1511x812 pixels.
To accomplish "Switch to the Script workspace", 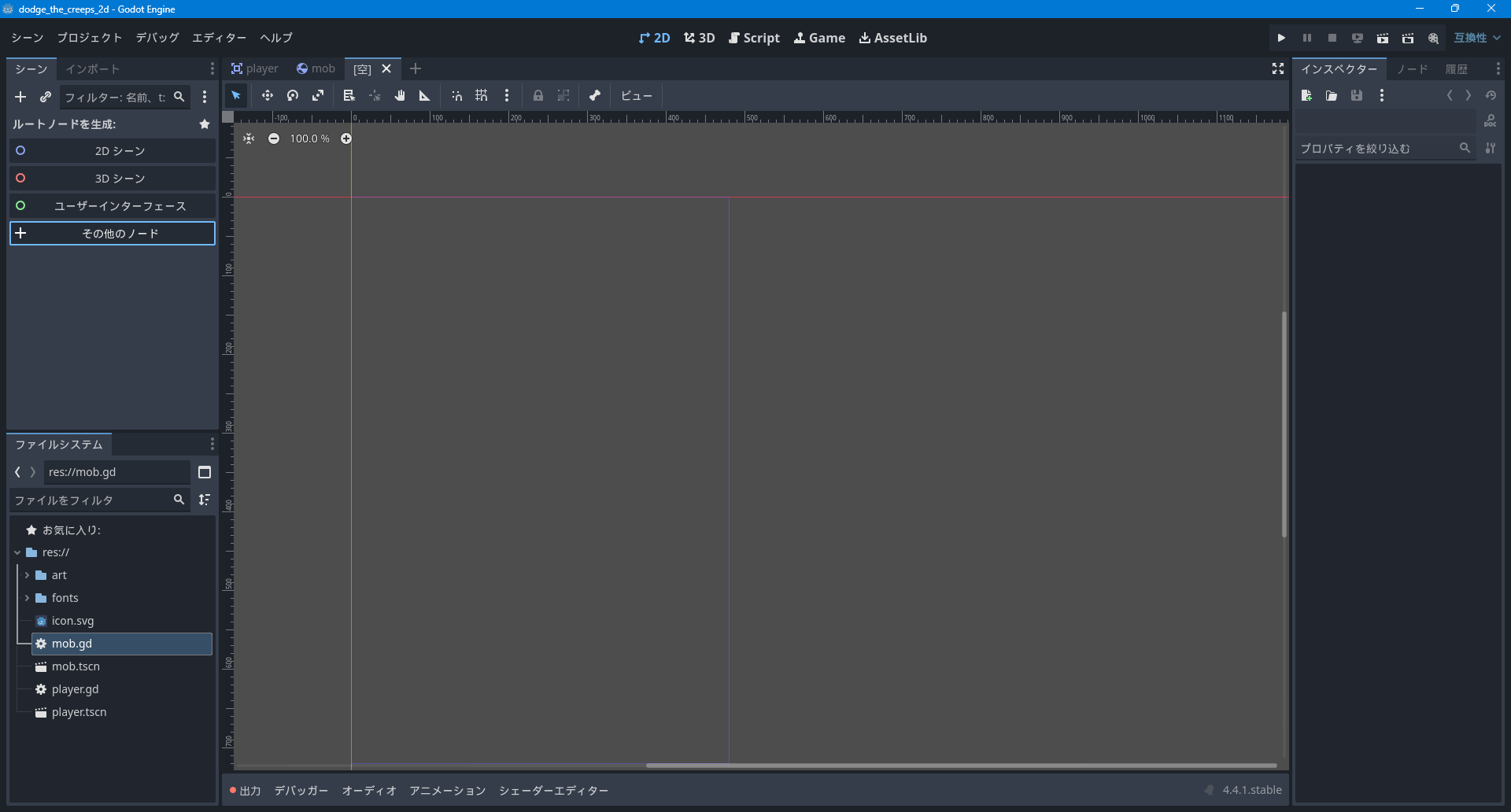I will pyautogui.click(x=754, y=38).
